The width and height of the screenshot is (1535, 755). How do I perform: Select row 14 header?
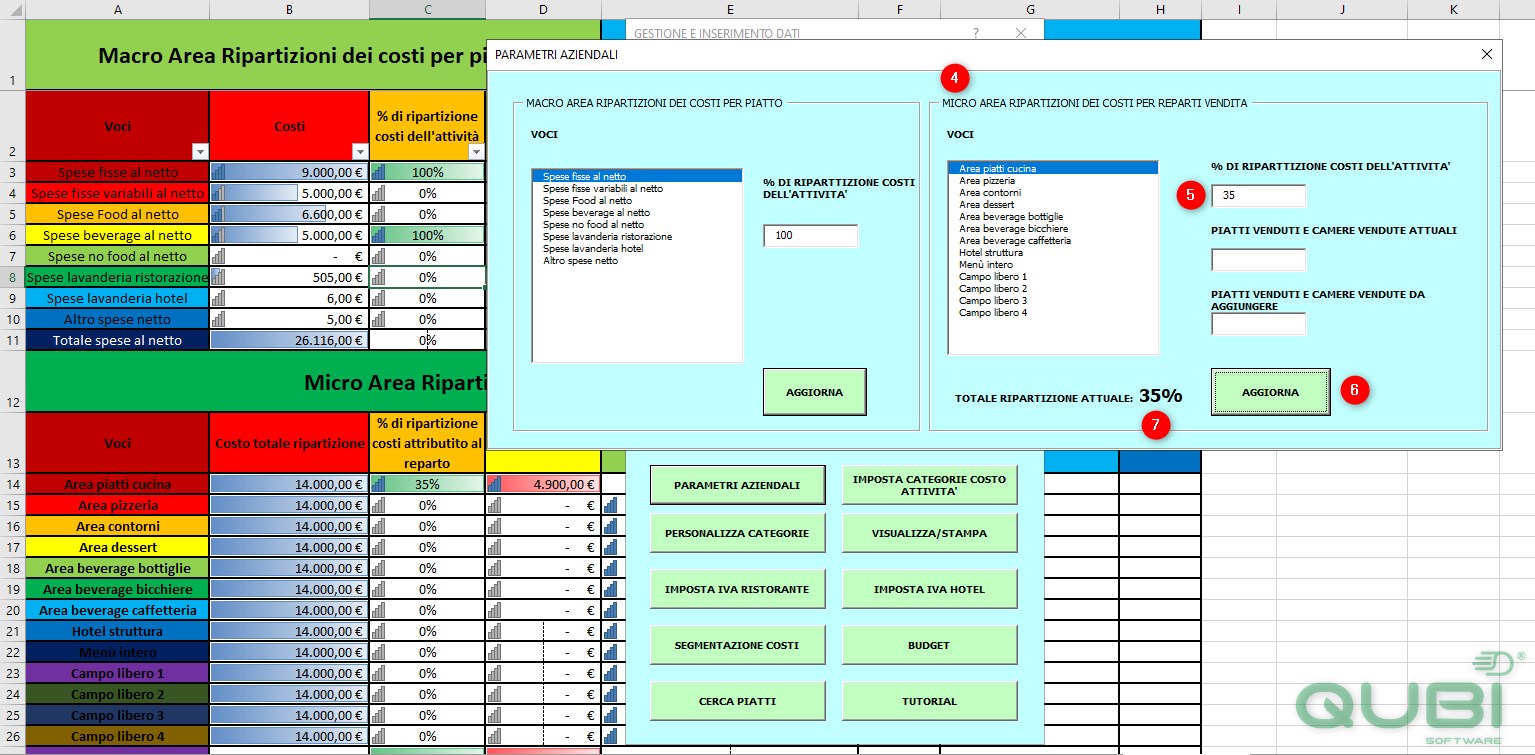12,484
